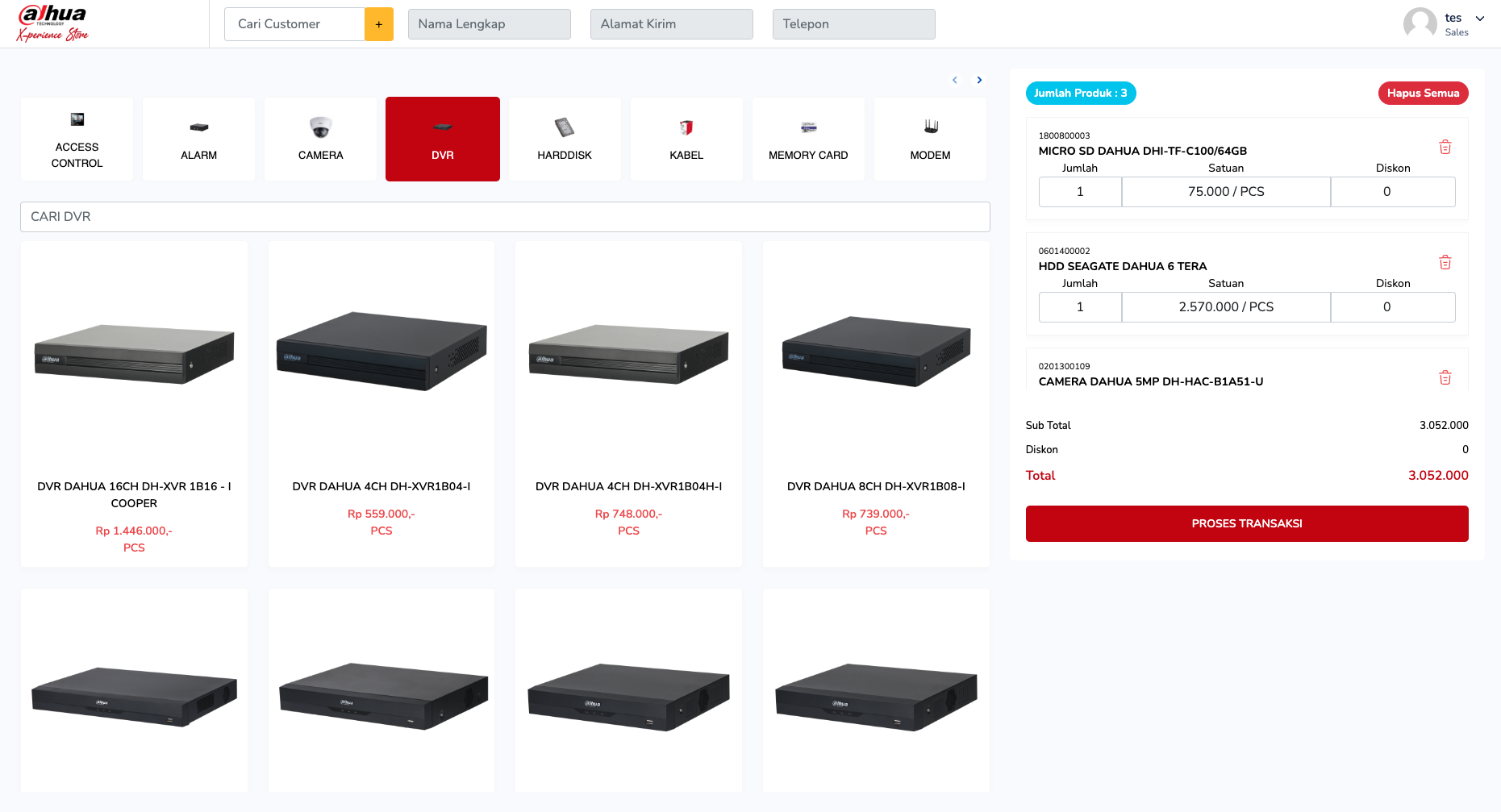The image size is (1501, 812).
Task: Delete Camera Dahua 5MP item from cart
Action: click(1445, 377)
